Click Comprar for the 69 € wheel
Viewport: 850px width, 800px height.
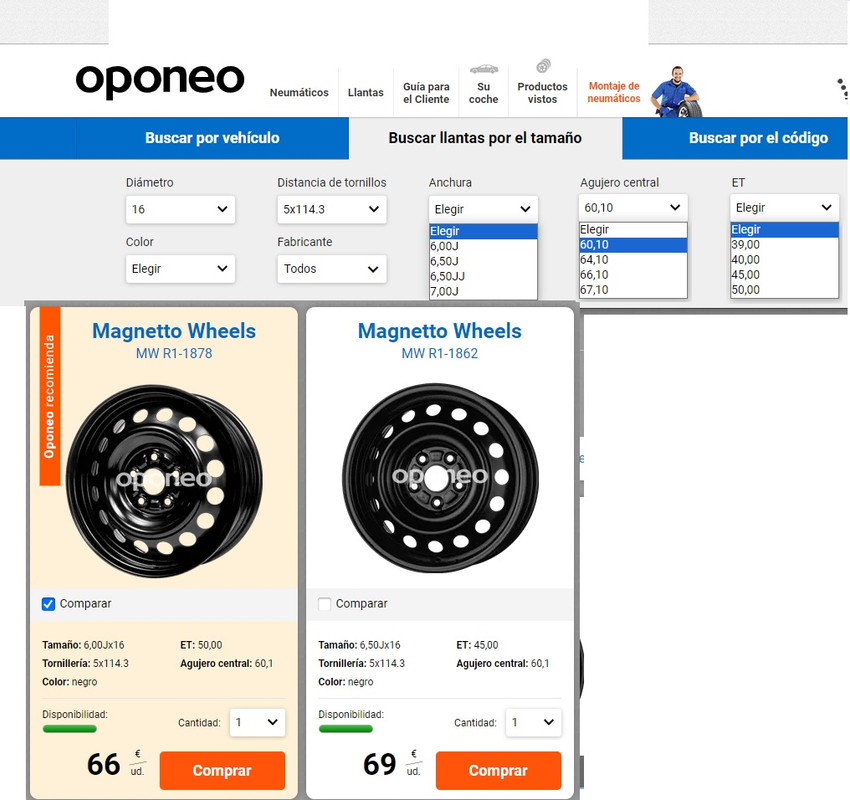pos(498,770)
